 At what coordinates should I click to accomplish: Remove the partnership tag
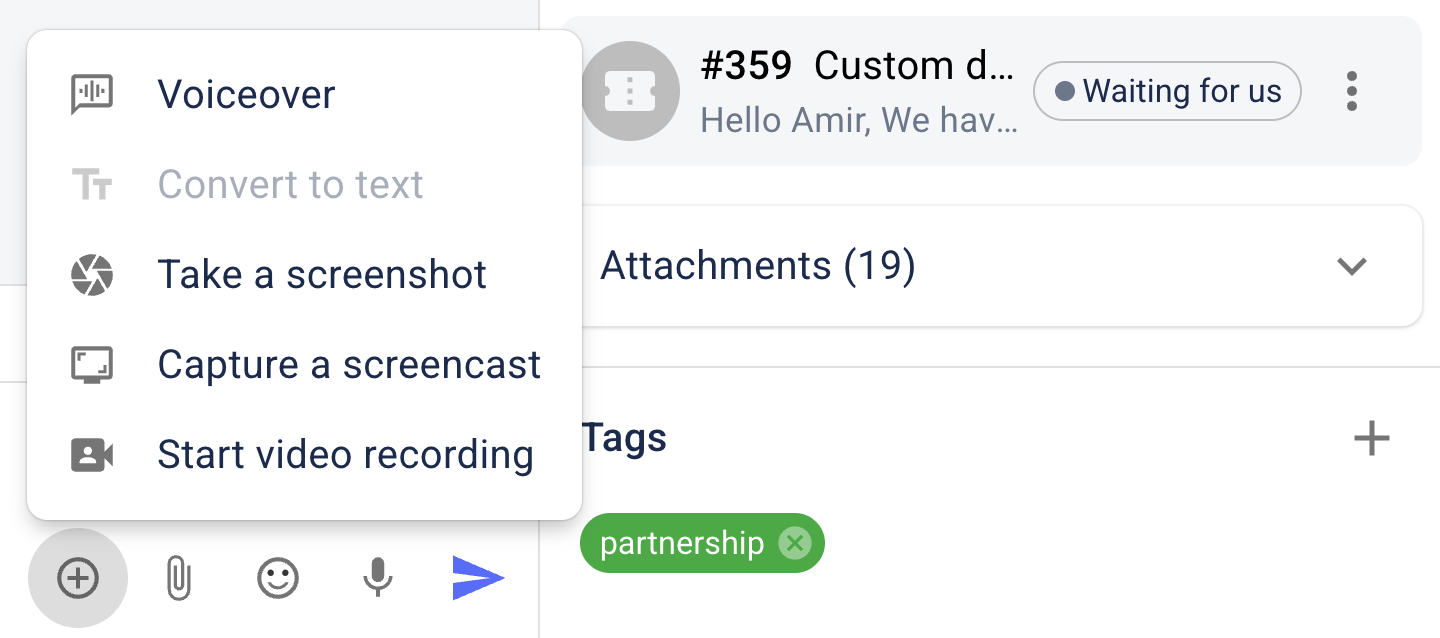coord(795,543)
